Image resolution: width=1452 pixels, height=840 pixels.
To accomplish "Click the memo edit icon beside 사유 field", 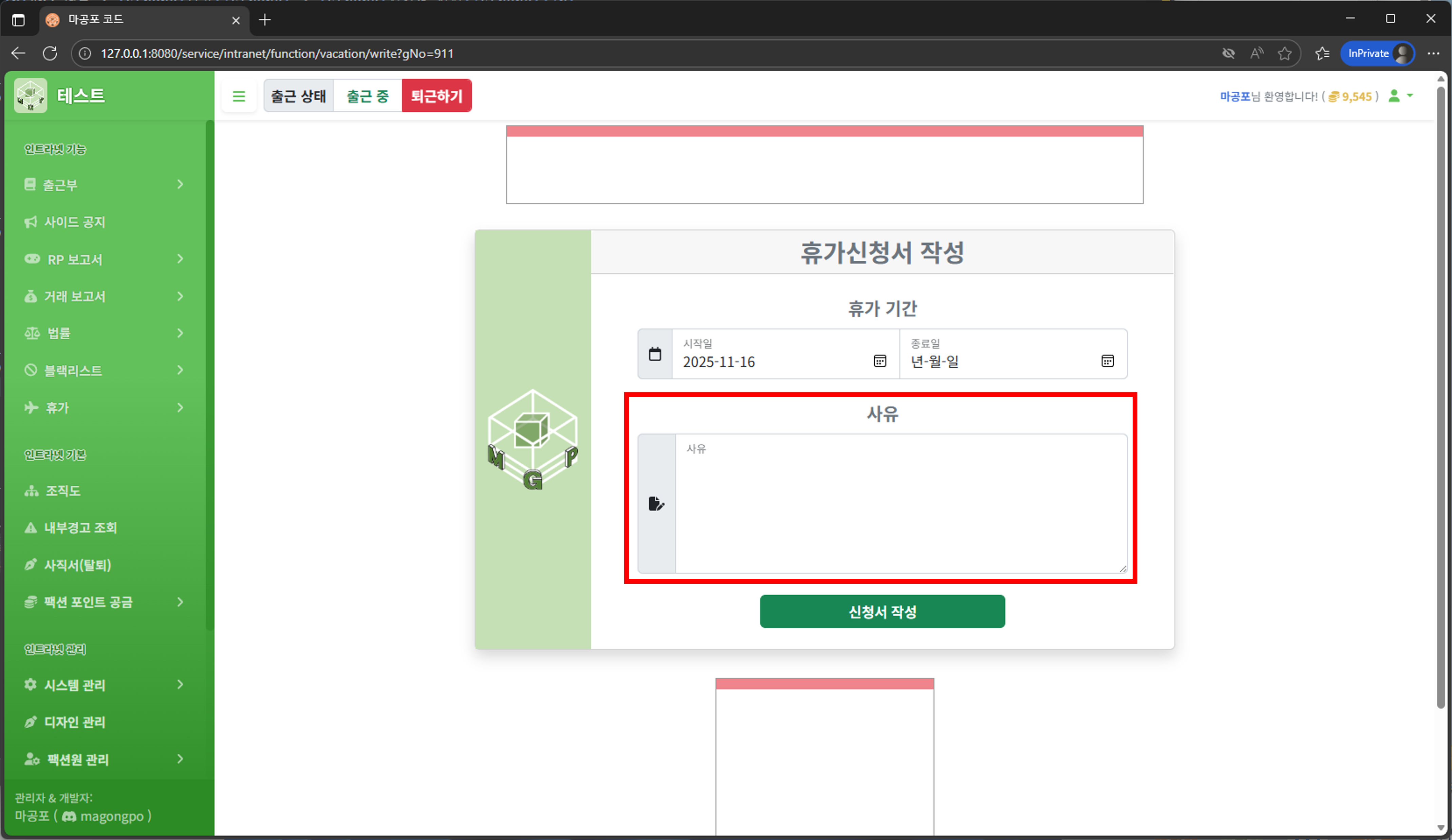I will 657,504.
